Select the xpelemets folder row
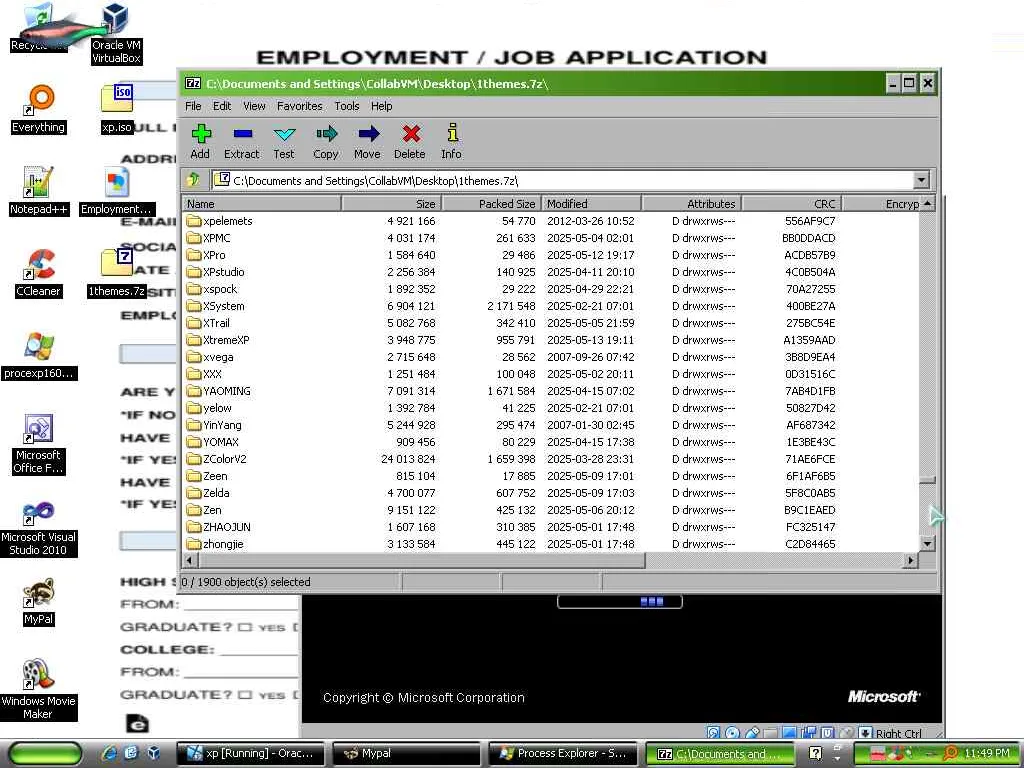The height and width of the screenshot is (768, 1024). [551, 221]
